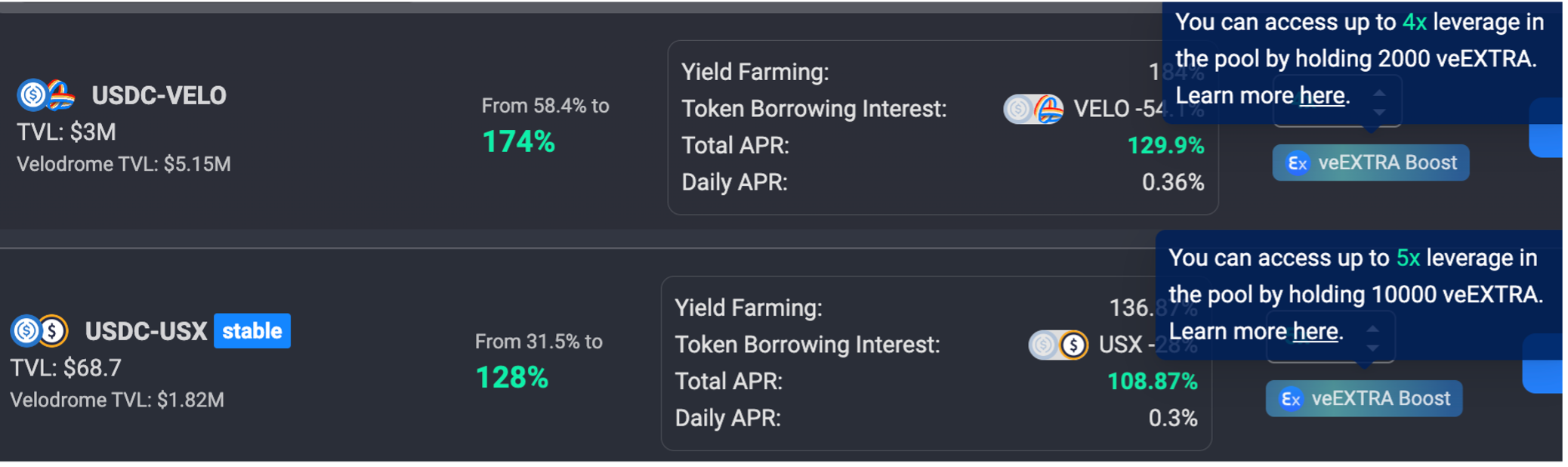Viewport: 1568px width, 467px height.
Task: Increase leverage with up arrow in USDC-USX row
Action: (1372, 329)
